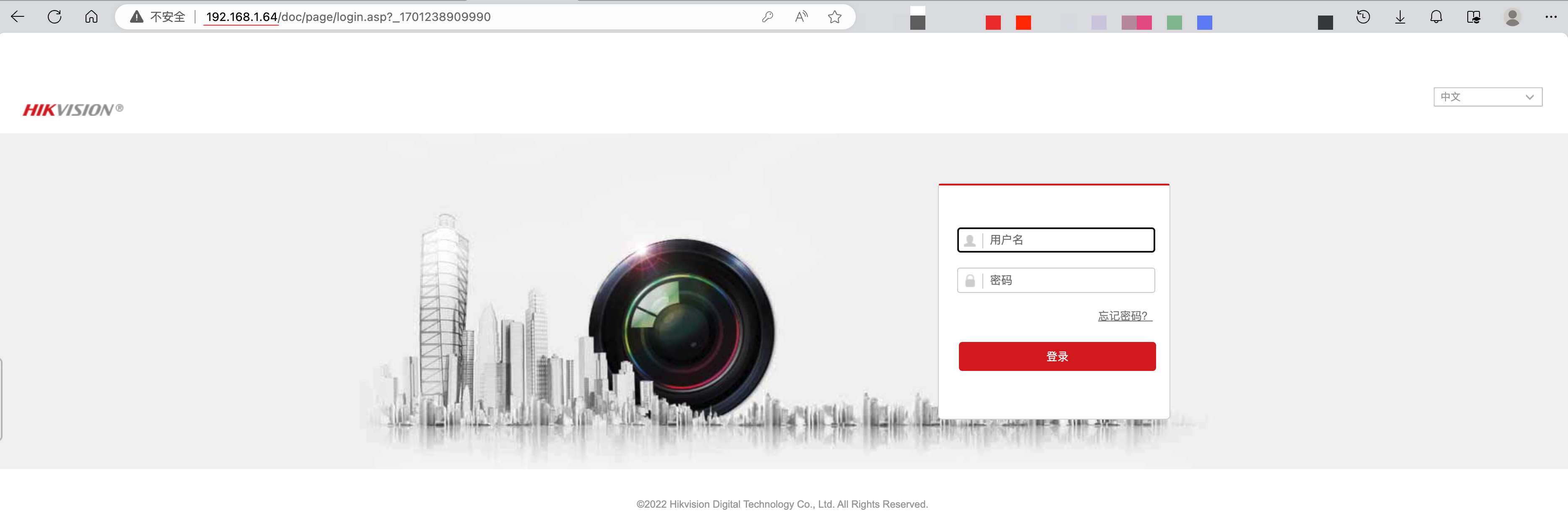Focus the 密码 password field

[x=1056, y=280]
